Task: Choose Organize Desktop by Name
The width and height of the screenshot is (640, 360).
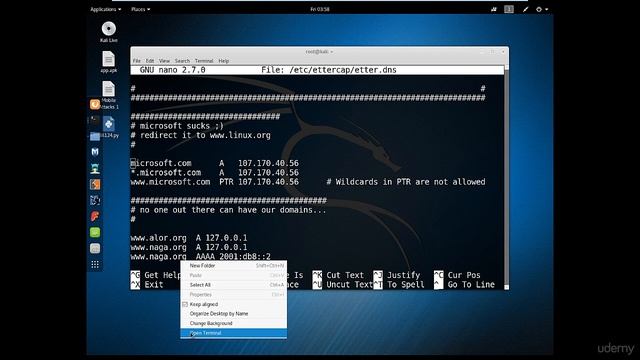Action: [233, 313]
